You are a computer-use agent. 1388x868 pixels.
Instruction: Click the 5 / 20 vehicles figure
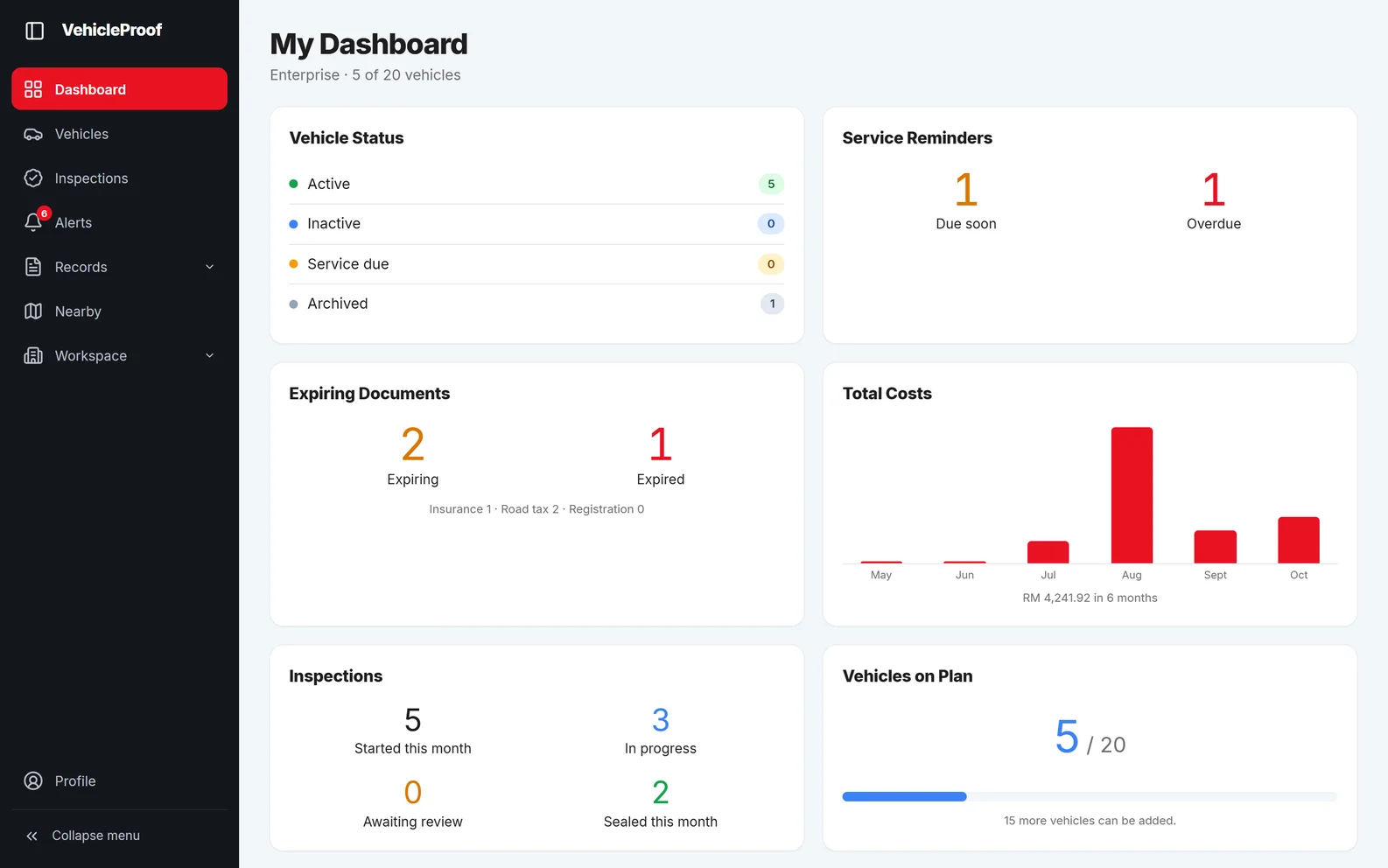pyautogui.click(x=1090, y=738)
